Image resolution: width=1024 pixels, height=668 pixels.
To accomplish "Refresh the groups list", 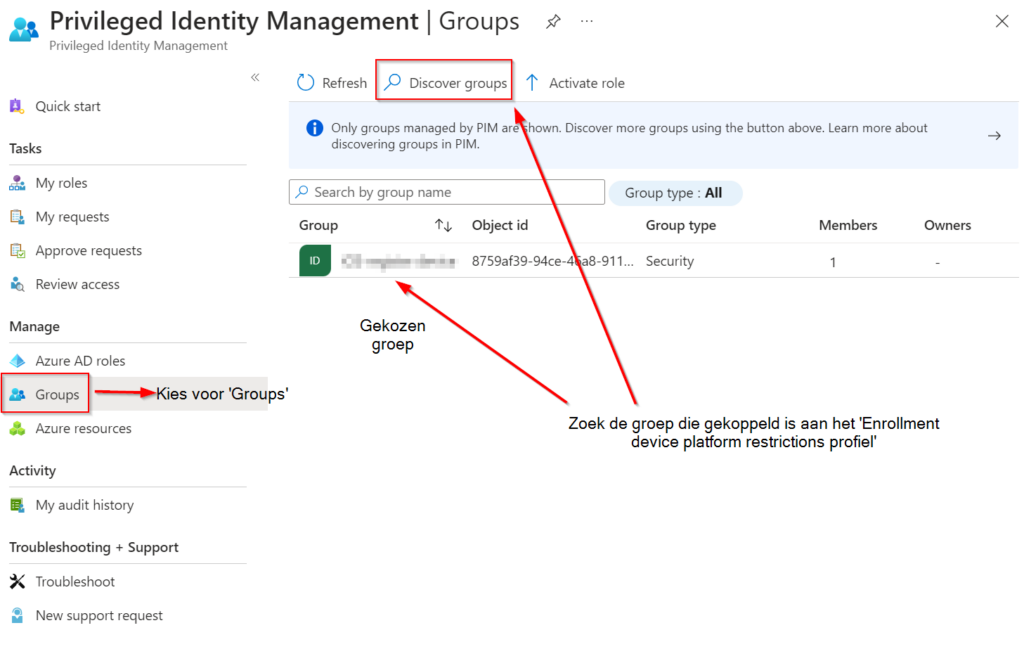I will tap(332, 83).
